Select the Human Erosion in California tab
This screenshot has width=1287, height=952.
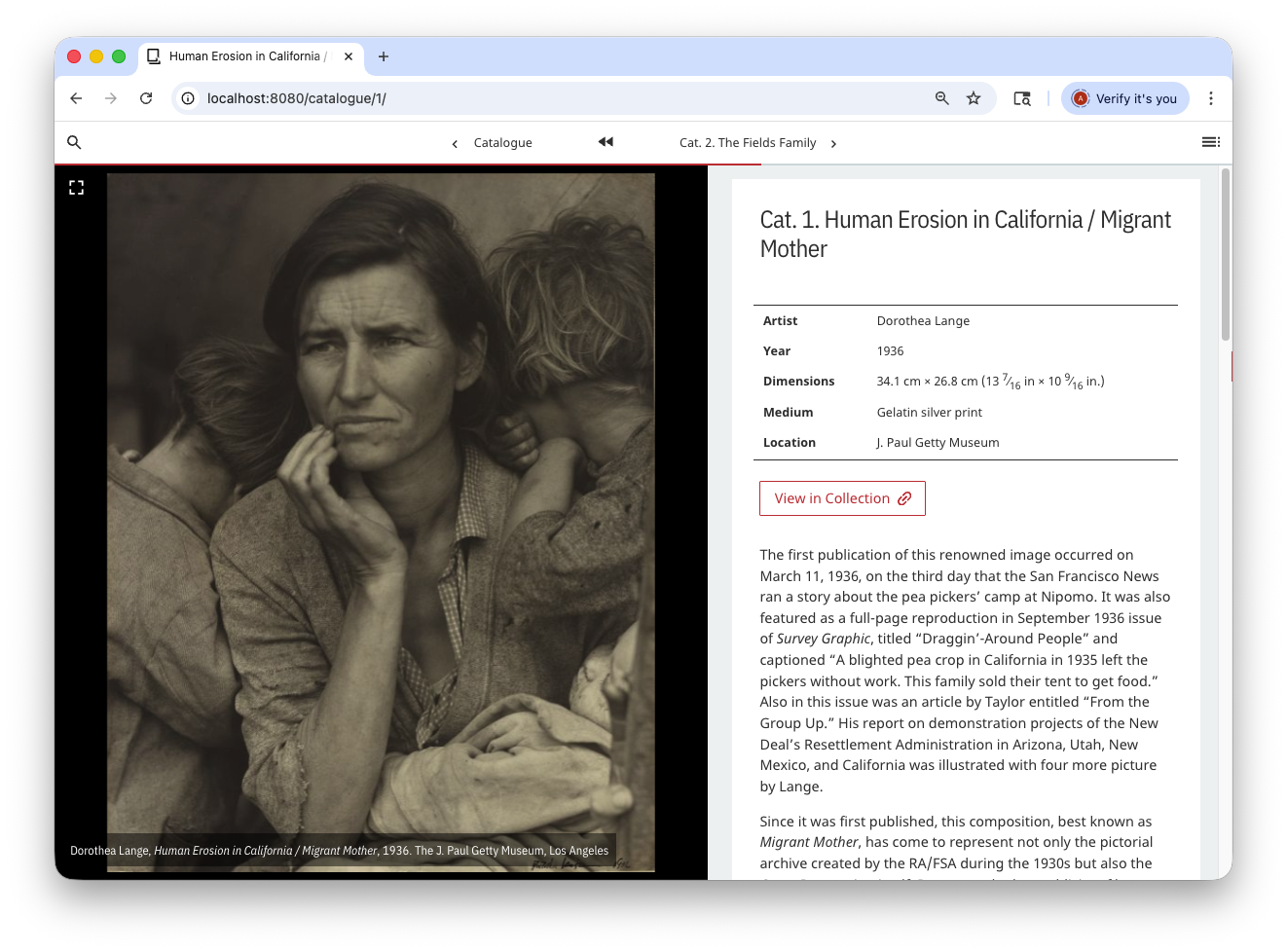pos(243,56)
